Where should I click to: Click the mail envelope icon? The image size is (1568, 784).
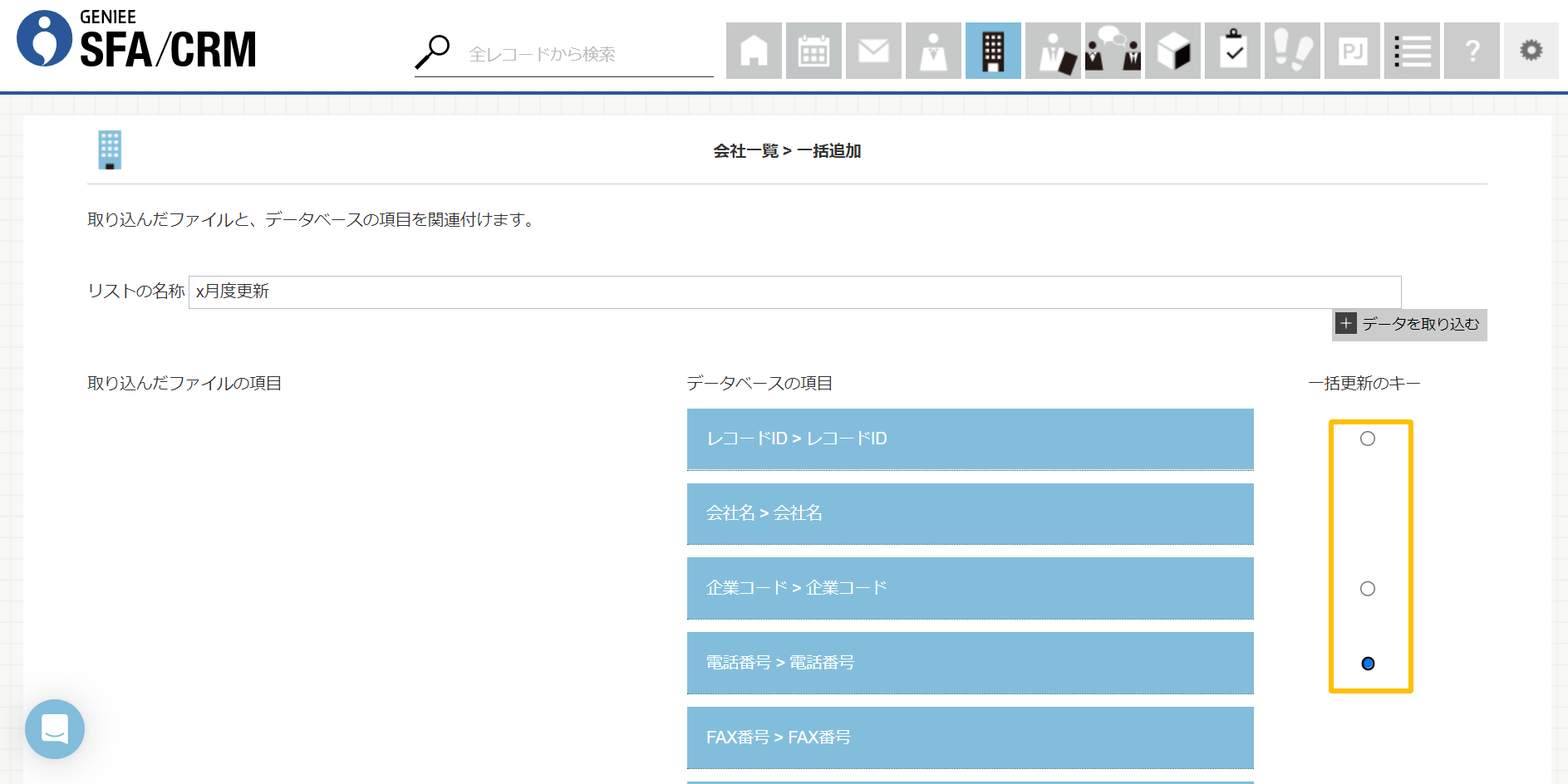point(873,51)
